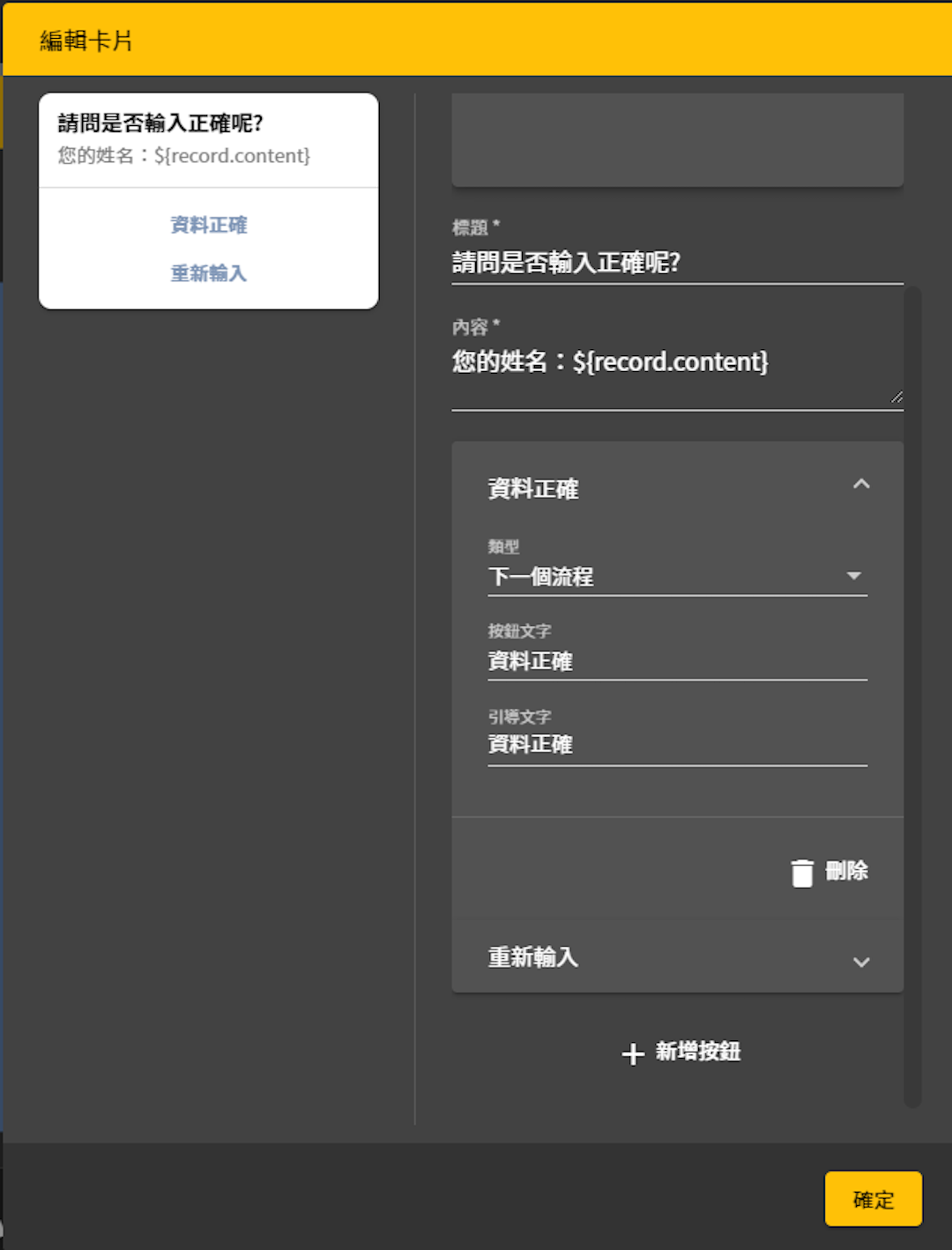Click the vertical scrollbar of edit panel
The width and height of the screenshot is (952, 1250).
click(912, 696)
